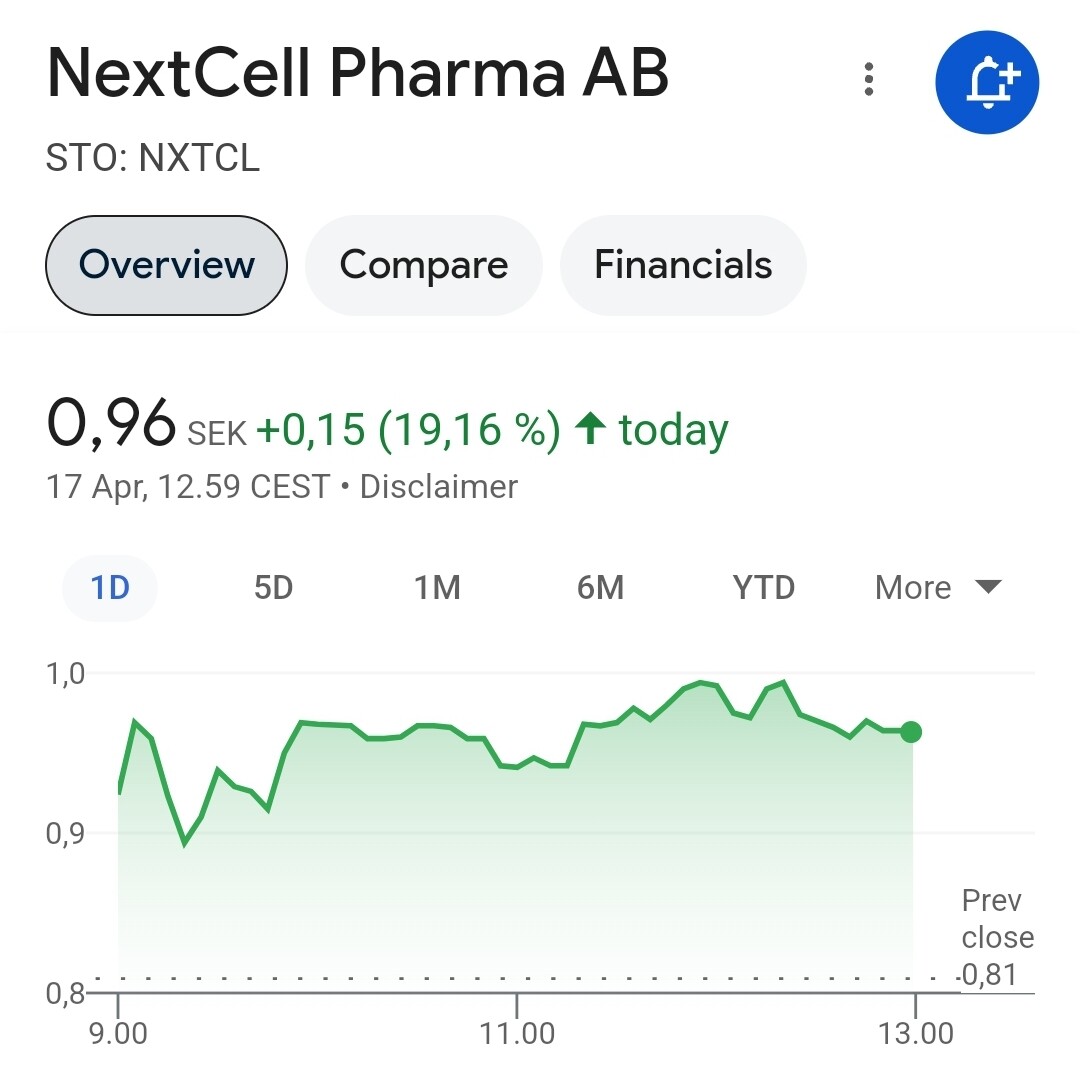This screenshot has width=1080, height=1080.
Task: Click the Prev close 0,81 label
Action: tap(997, 937)
